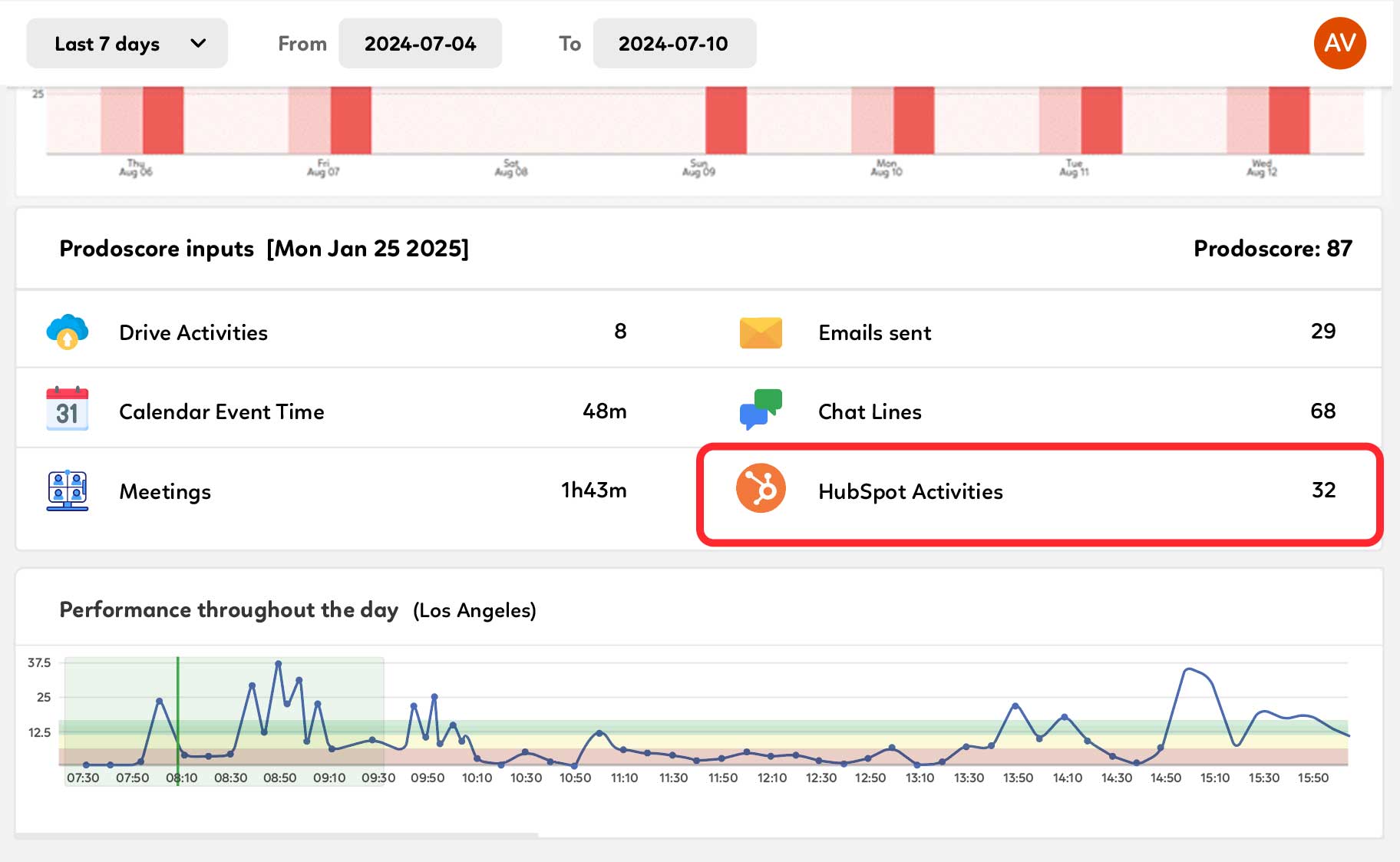Select the Thu Aug 06 bar
This screenshot has height=862, width=1400.
(163, 121)
